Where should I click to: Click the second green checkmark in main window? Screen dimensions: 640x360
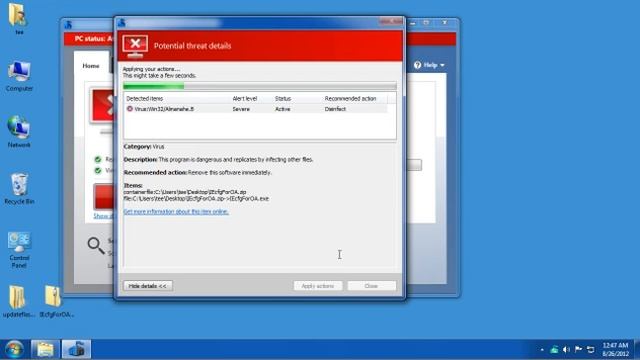98,170
